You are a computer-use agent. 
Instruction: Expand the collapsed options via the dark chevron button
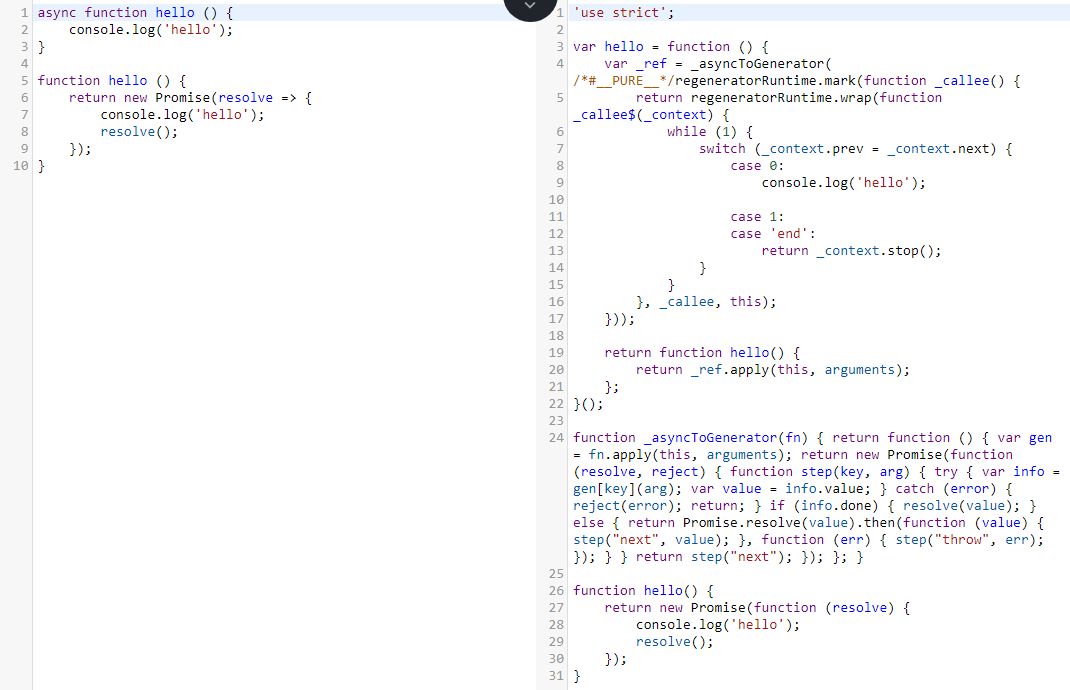530,8
